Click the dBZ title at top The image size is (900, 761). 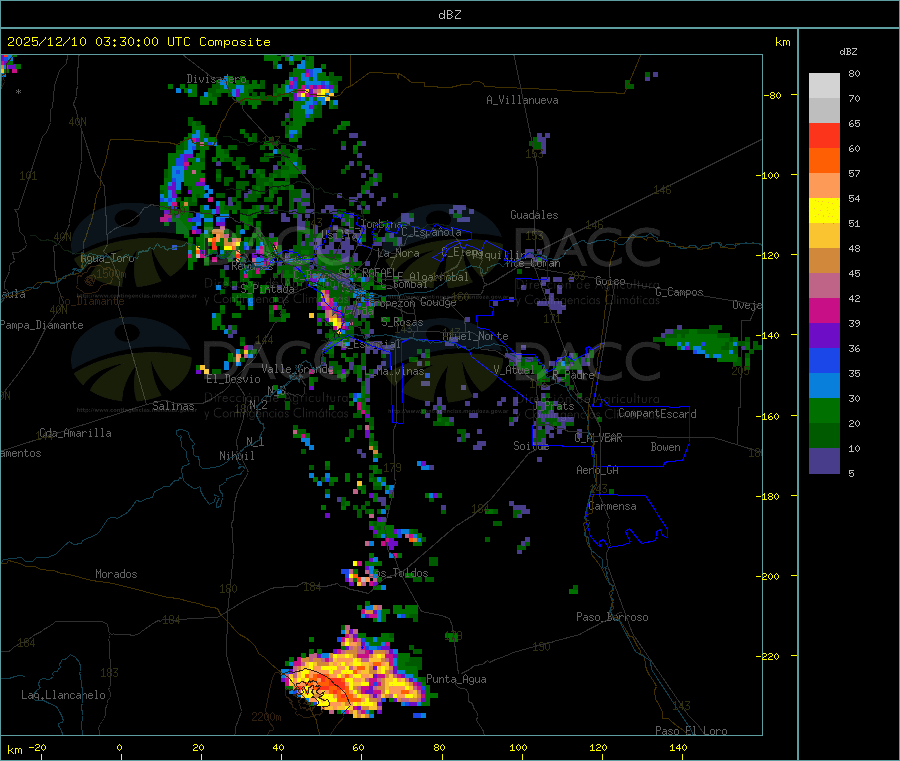pyautogui.click(x=449, y=15)
